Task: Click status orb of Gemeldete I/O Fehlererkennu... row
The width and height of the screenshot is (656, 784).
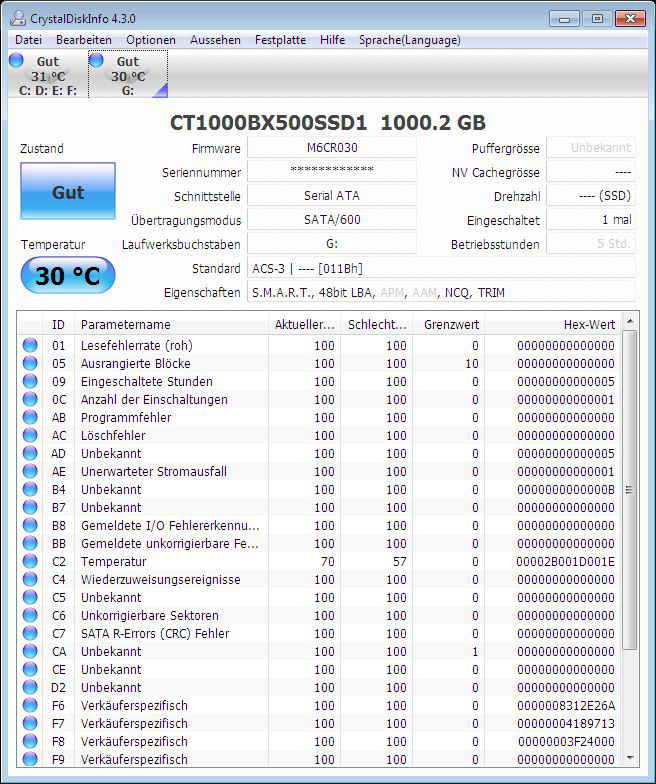Action: [30, 525]
